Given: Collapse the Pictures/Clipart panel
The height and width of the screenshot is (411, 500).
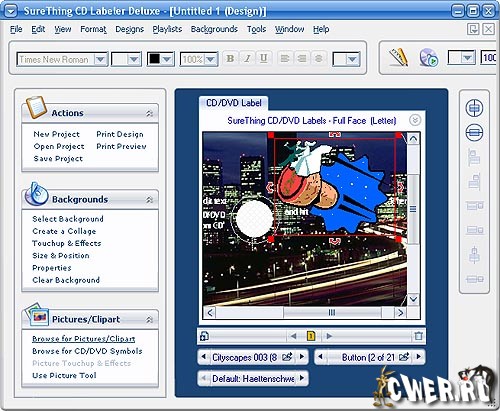Looking at the screenshot, I should (x=149, y=319).
